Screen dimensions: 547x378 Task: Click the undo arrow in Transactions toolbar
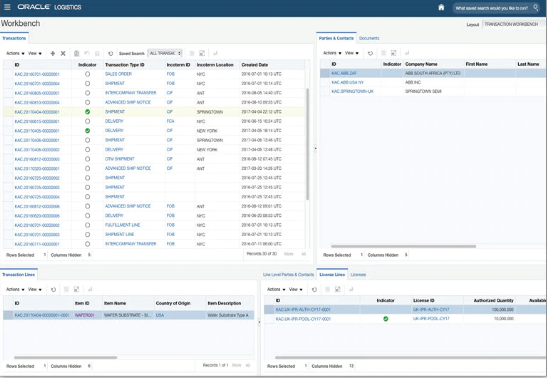[x=87, y=53]
